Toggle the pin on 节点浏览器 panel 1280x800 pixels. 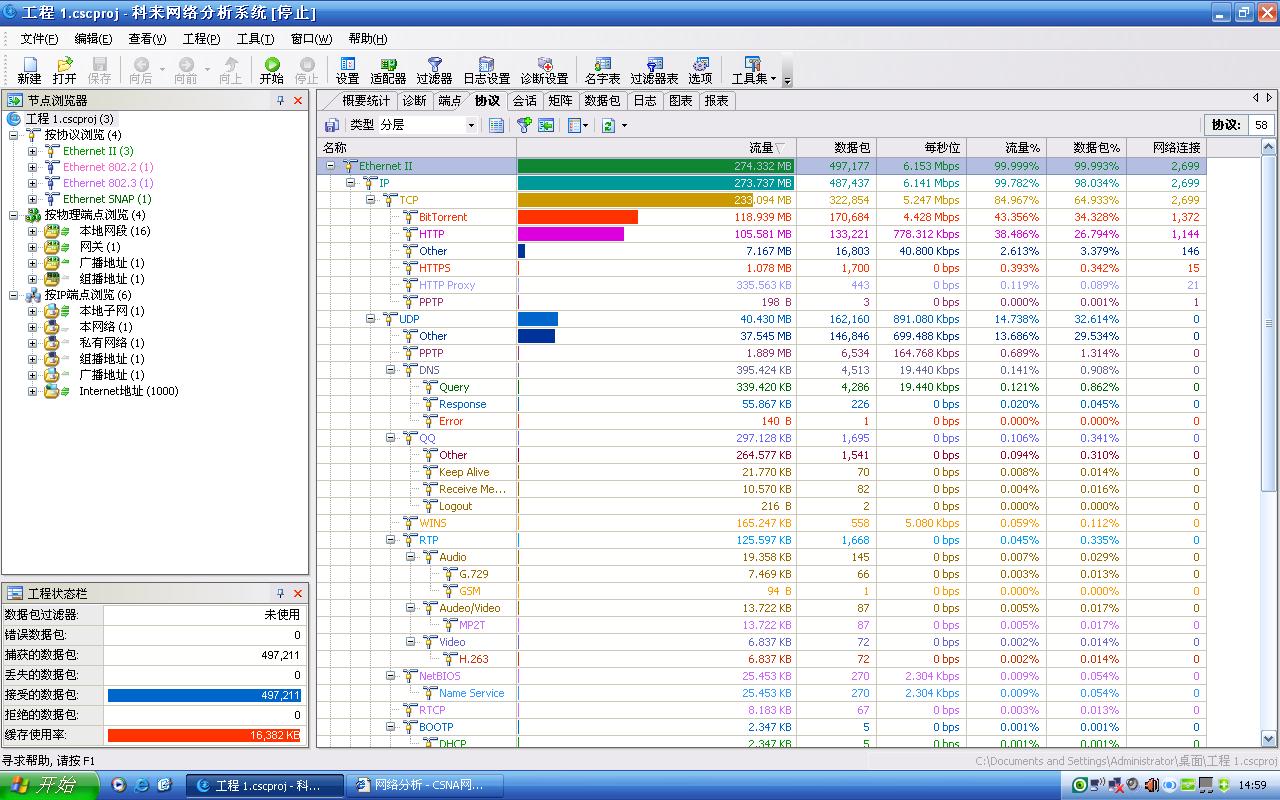[x=281, y=101]
